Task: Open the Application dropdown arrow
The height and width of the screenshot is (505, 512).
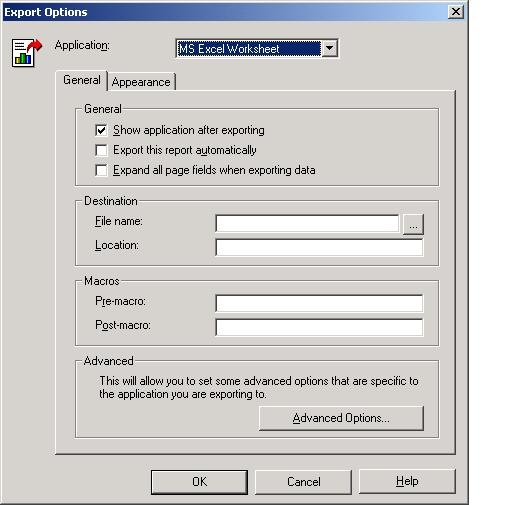Action: point(329,48)
